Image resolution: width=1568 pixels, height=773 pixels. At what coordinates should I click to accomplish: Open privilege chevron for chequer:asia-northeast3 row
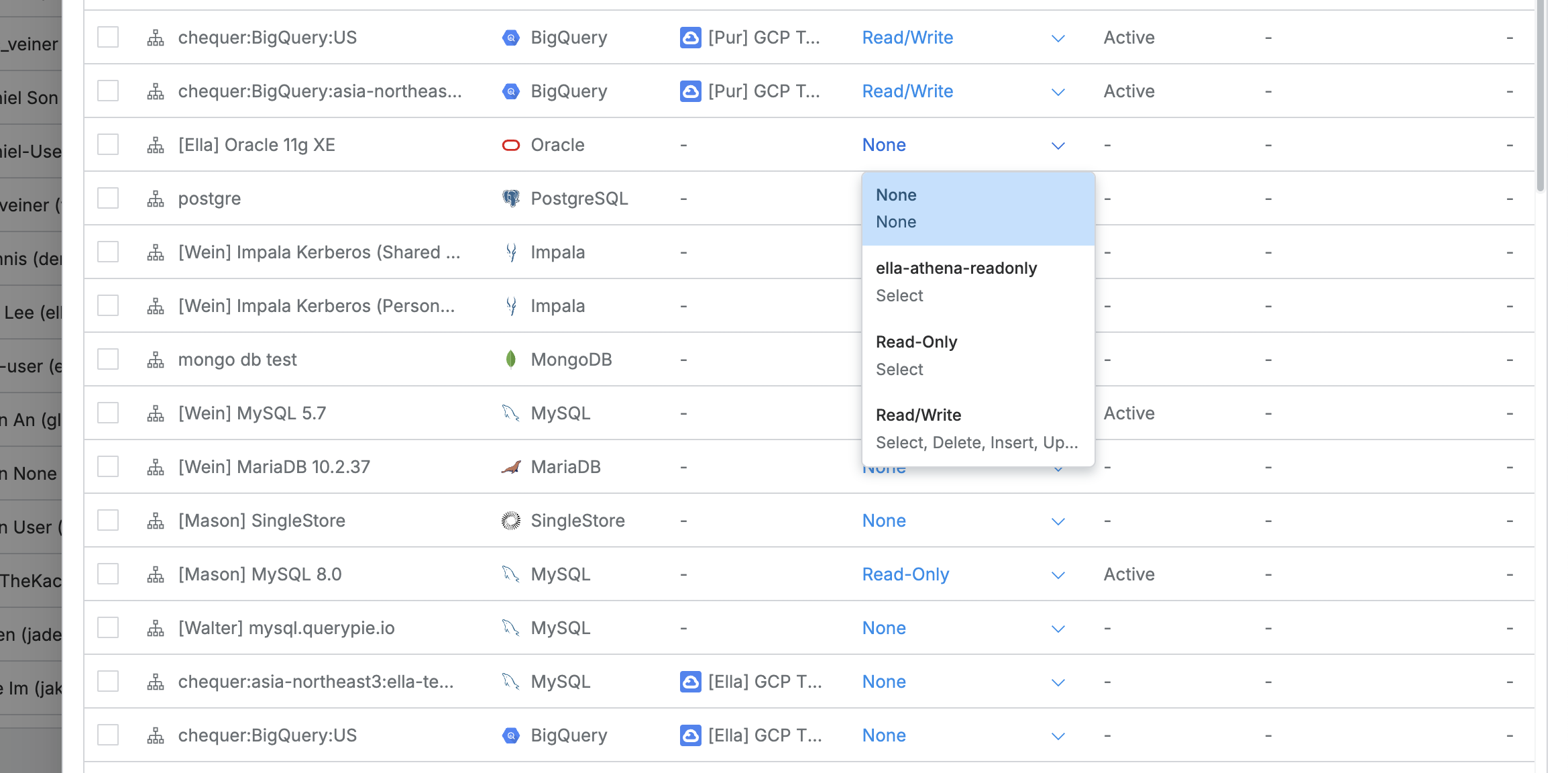tap(1058, 682)
